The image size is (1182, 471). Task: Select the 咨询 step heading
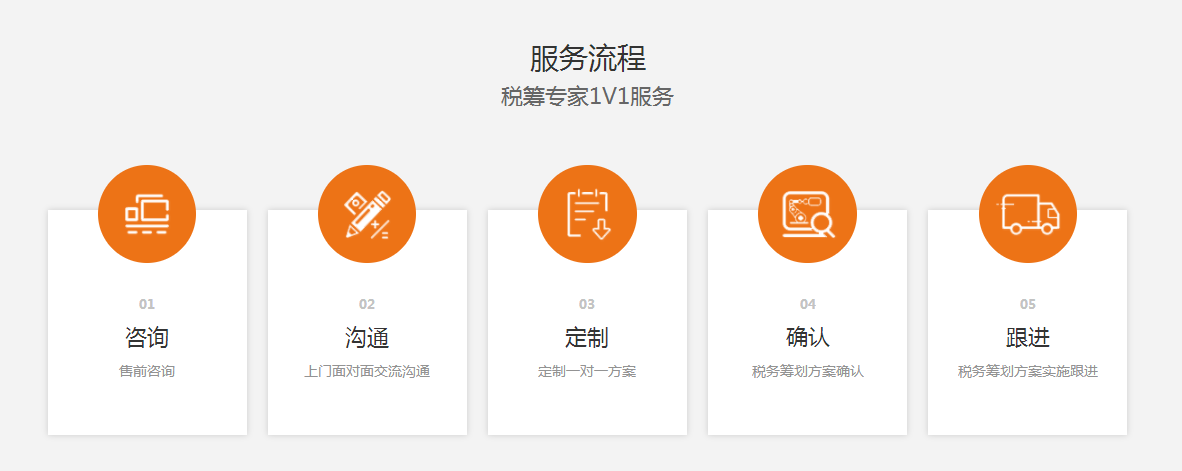[x=147, y=337]
